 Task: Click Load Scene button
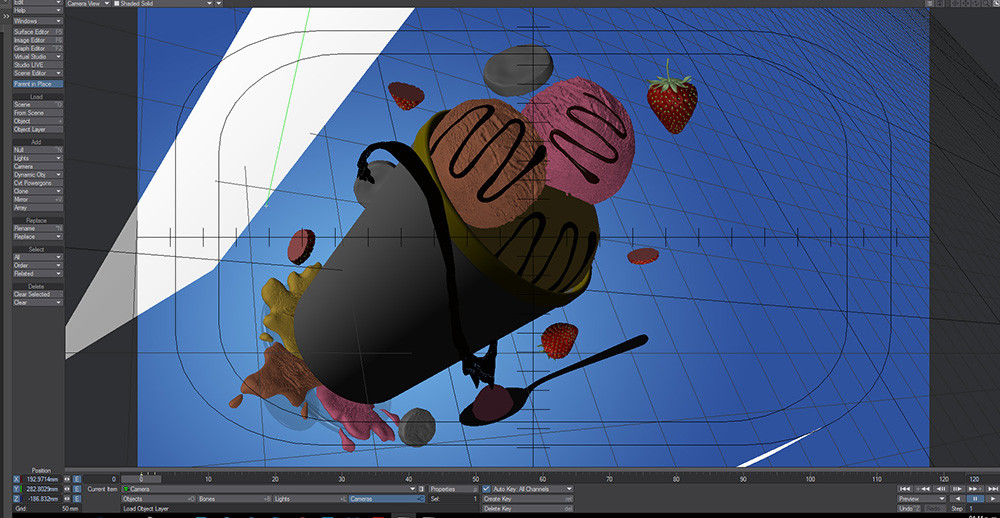[x=38, y=104]
